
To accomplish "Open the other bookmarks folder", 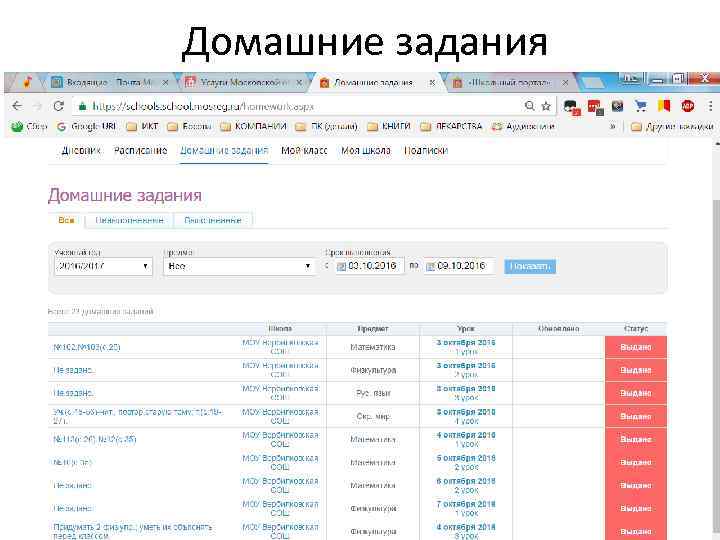I will [x=673, y=126].
